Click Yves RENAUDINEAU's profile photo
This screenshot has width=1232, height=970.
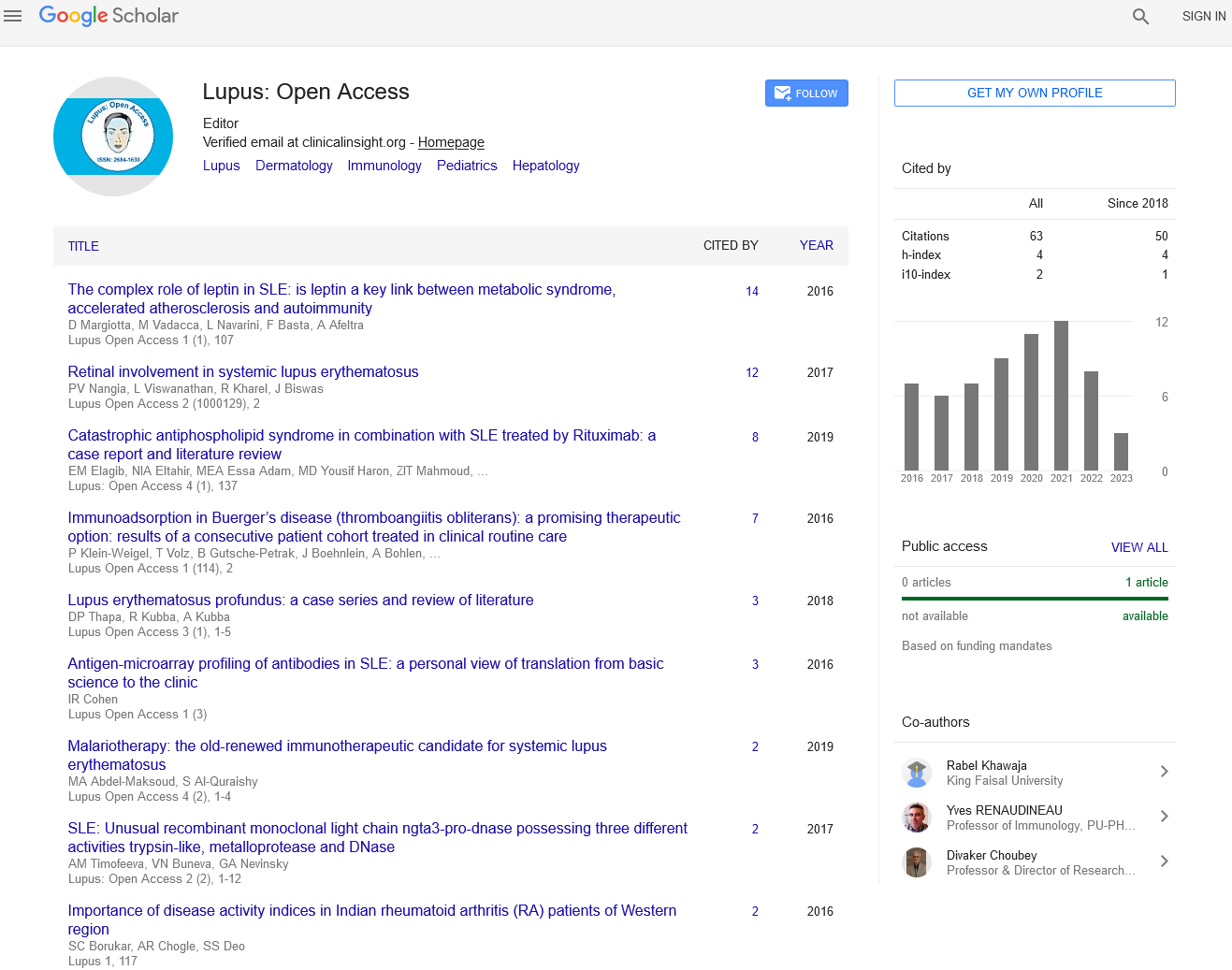(917, 818)
